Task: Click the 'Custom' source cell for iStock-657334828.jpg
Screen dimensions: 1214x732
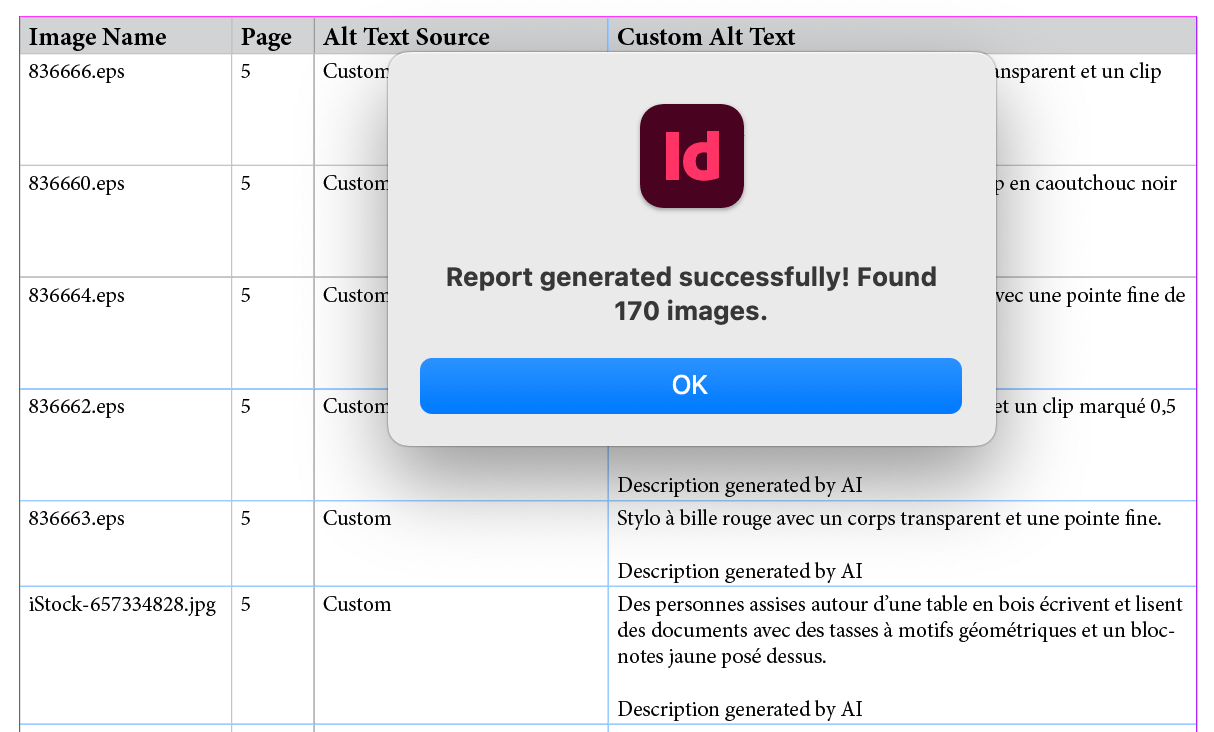Action: (461, 655)
